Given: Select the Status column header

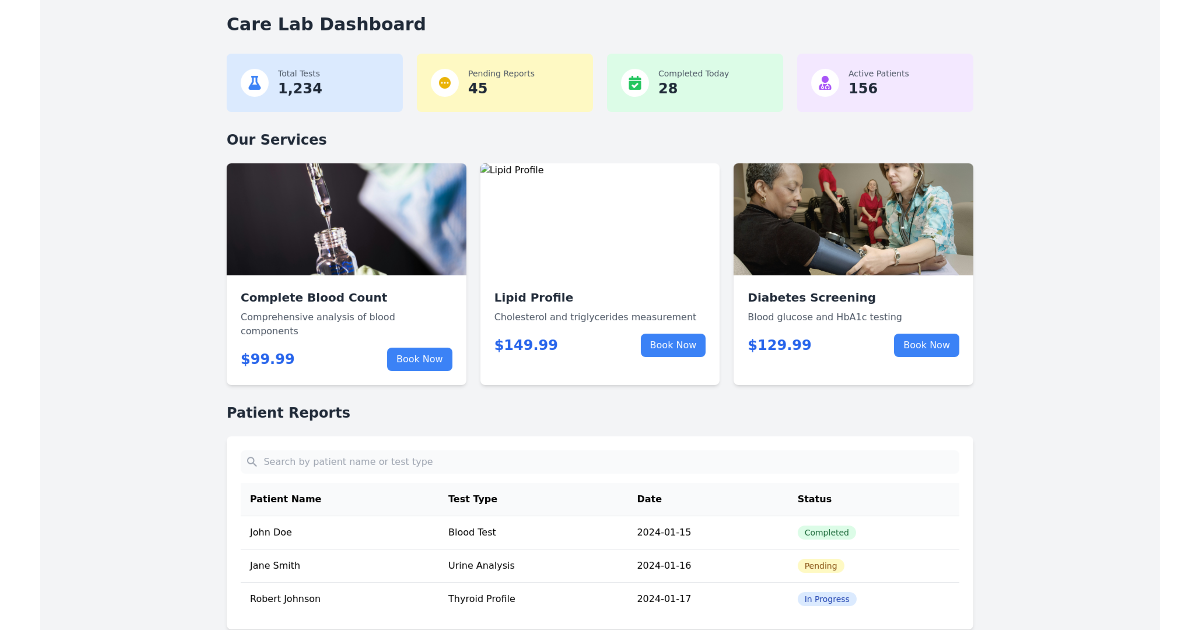Looking at the screenshot, I should 814,498.
